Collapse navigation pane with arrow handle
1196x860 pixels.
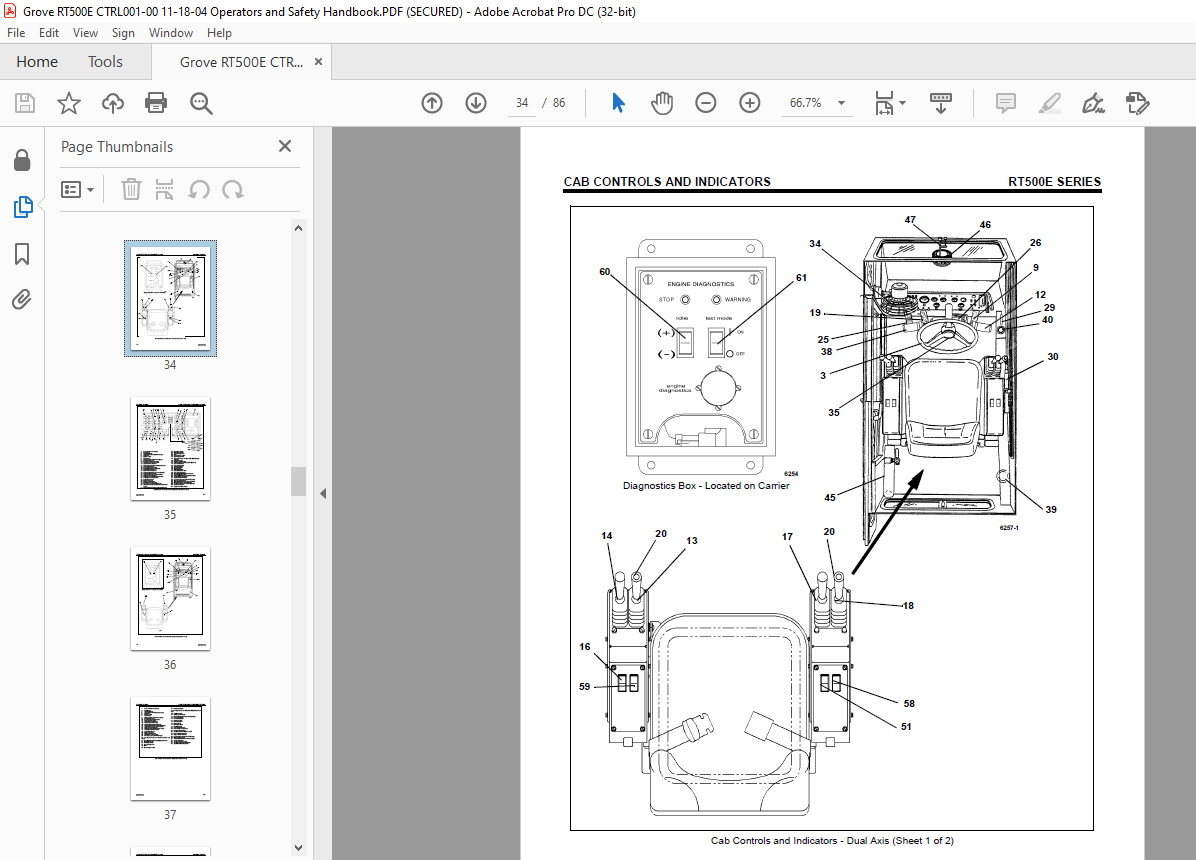323,494
